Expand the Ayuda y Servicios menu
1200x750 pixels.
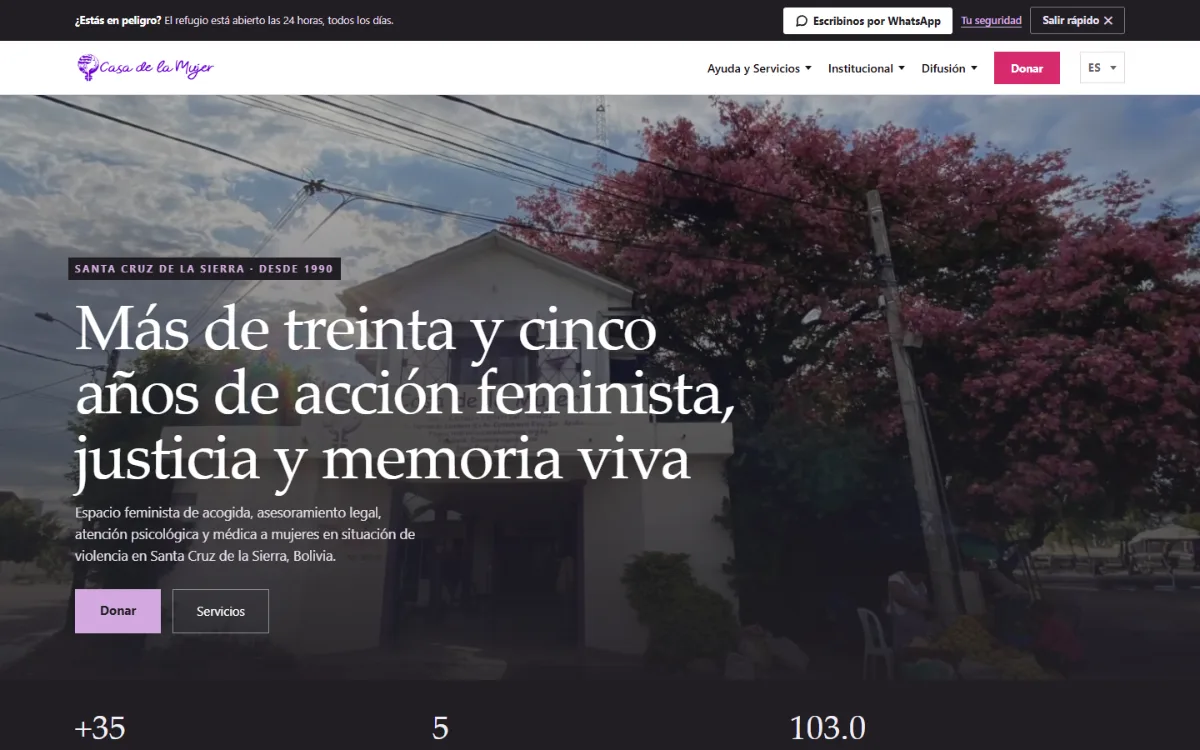(759, 68)
